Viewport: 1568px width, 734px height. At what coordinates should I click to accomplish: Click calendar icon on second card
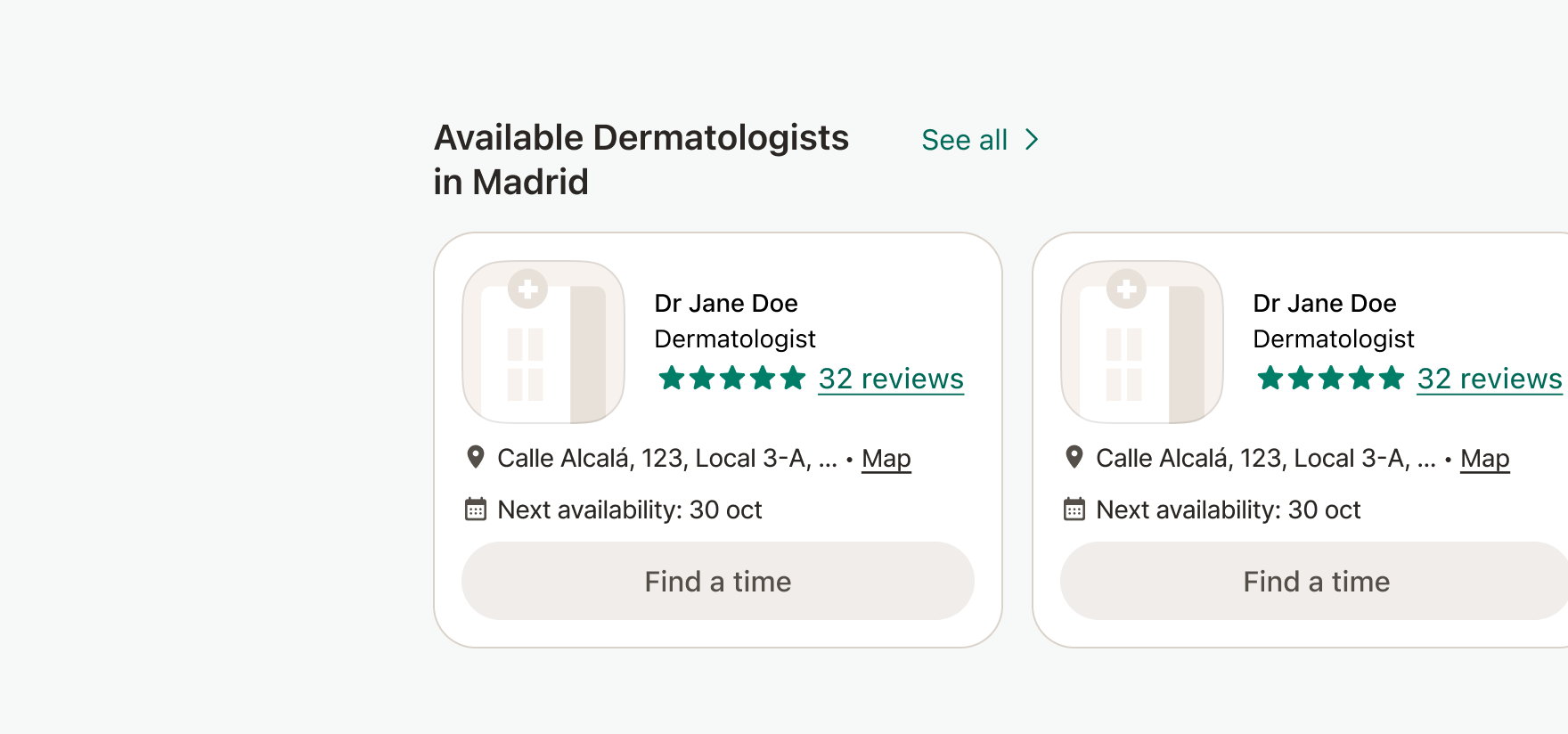click(x=1074, y=509)
